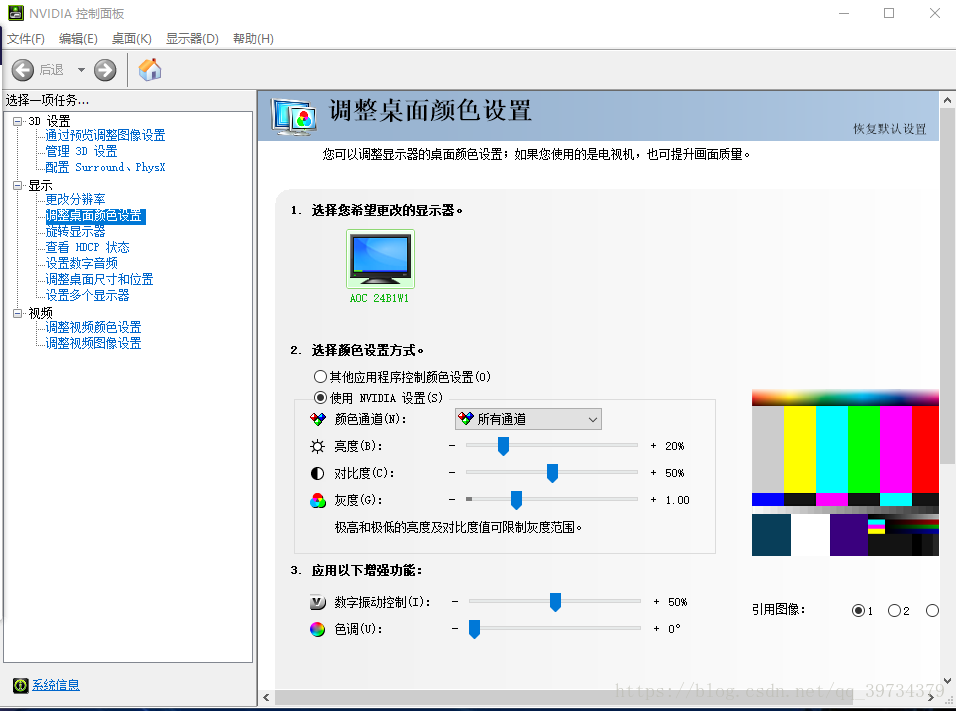Screen dimensions: 956x711
Task: Click the system information icon
Action: tap(21, 685)
